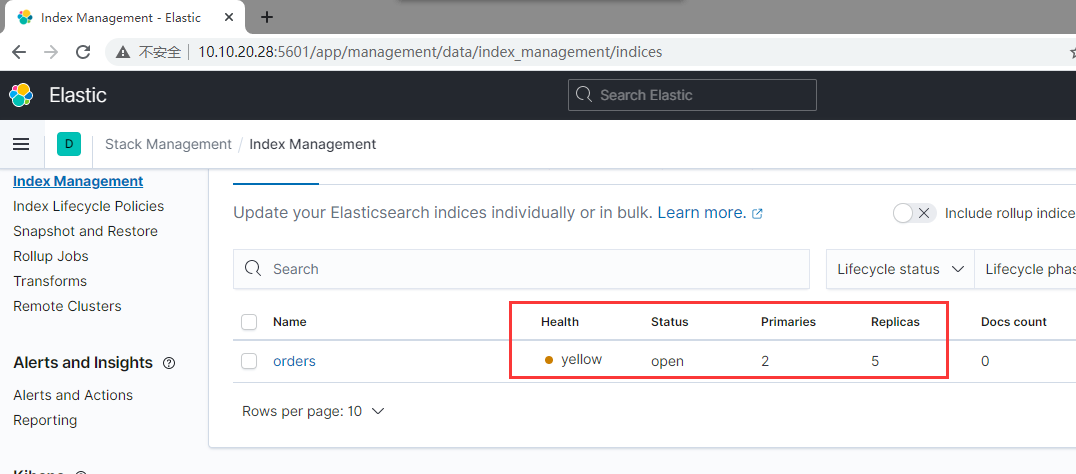The width and height of the screenshot is (1076, 474).
Task: Click the not-secure warning icon in address bar
Action: pyautogui.click(x=123, y=51)
